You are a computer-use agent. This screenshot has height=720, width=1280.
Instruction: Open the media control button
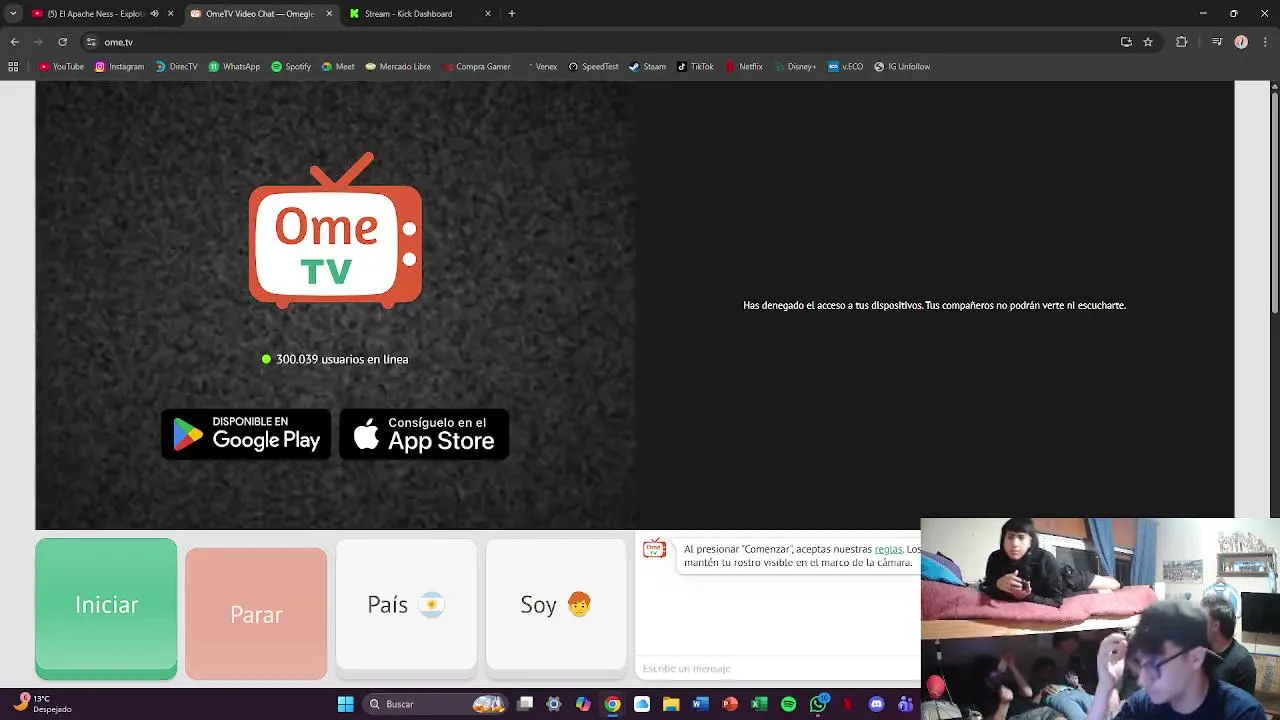click(1217, 42)
